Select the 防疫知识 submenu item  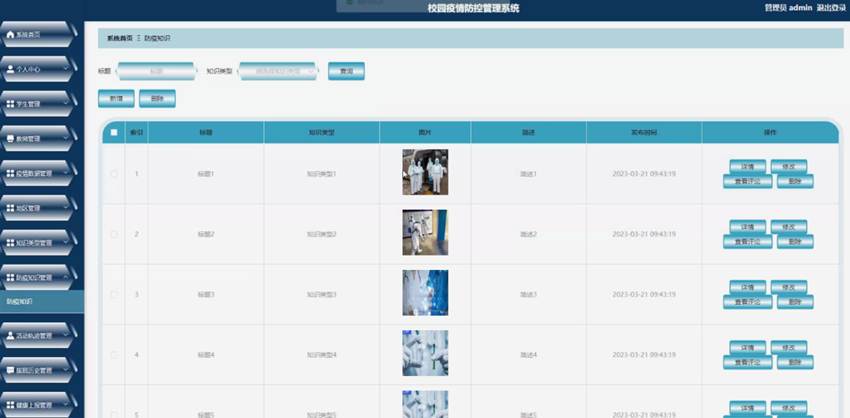[x=42, y=301]
